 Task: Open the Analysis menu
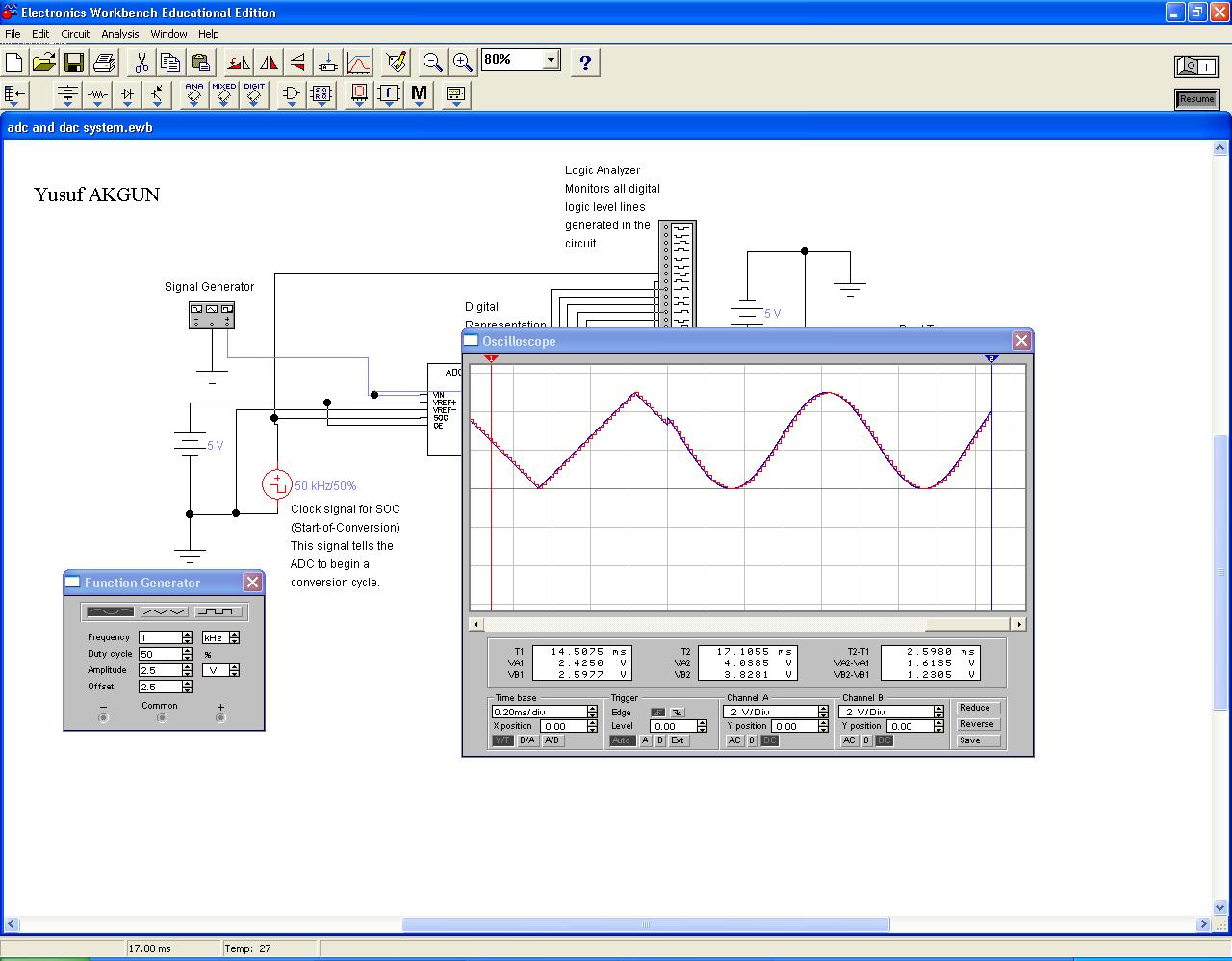120,34
